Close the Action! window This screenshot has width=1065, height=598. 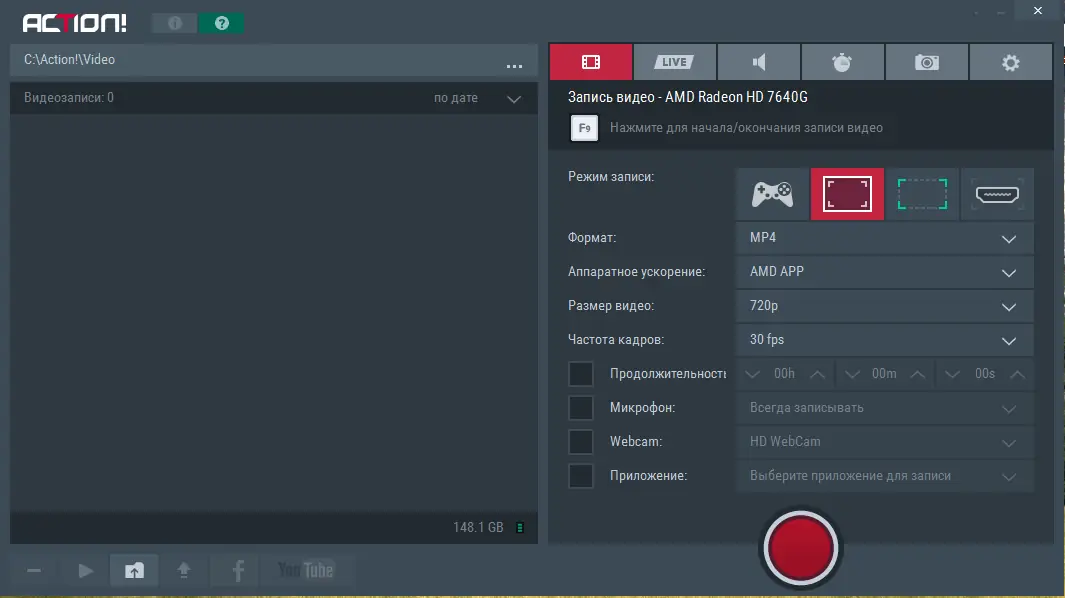[x=1037, y=11]
